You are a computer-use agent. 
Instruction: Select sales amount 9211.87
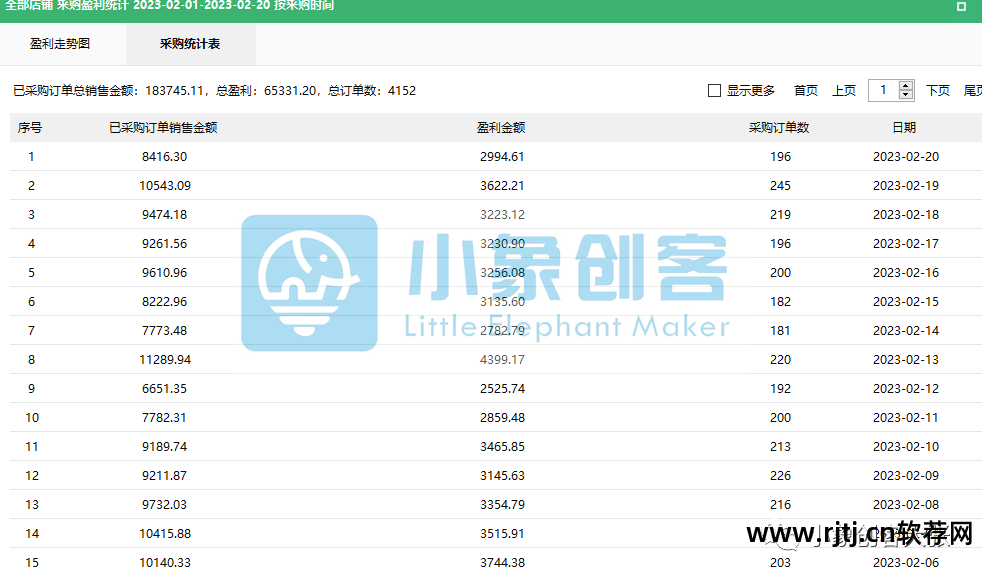click(164, 476)
